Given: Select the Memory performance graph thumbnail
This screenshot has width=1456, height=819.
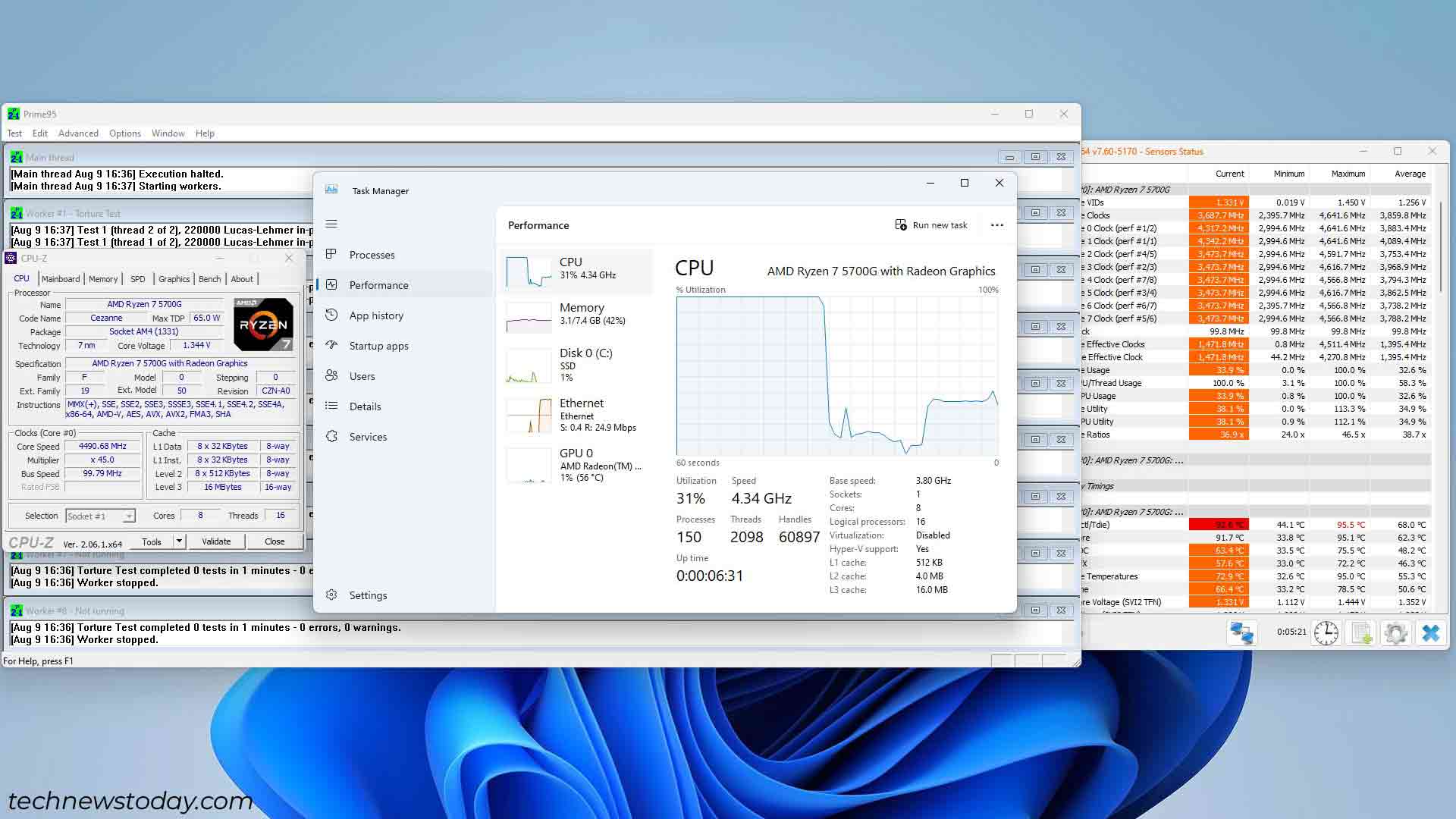Looking at the screenshot, I should 529,316.
